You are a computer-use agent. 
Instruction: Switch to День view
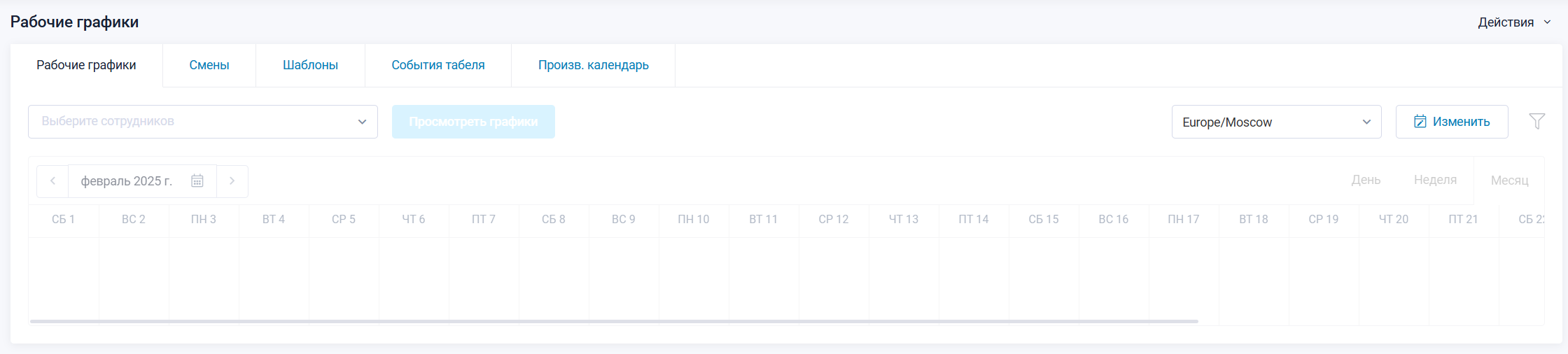pyautogui.click(x=1366, y=180)
